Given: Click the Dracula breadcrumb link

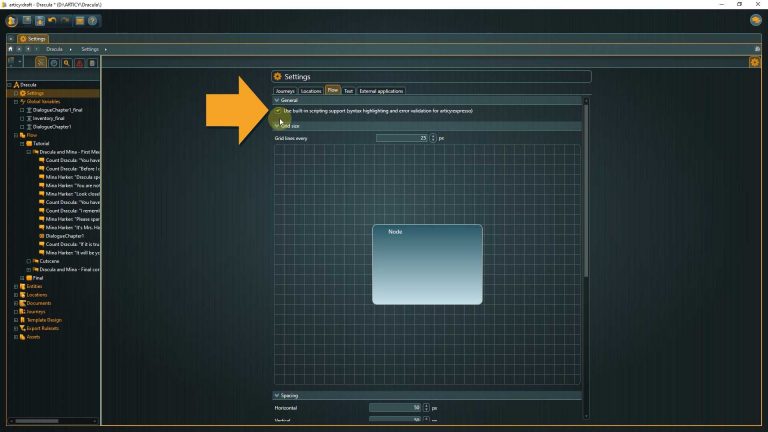Looking at the screenshot, I should point(54,49).
